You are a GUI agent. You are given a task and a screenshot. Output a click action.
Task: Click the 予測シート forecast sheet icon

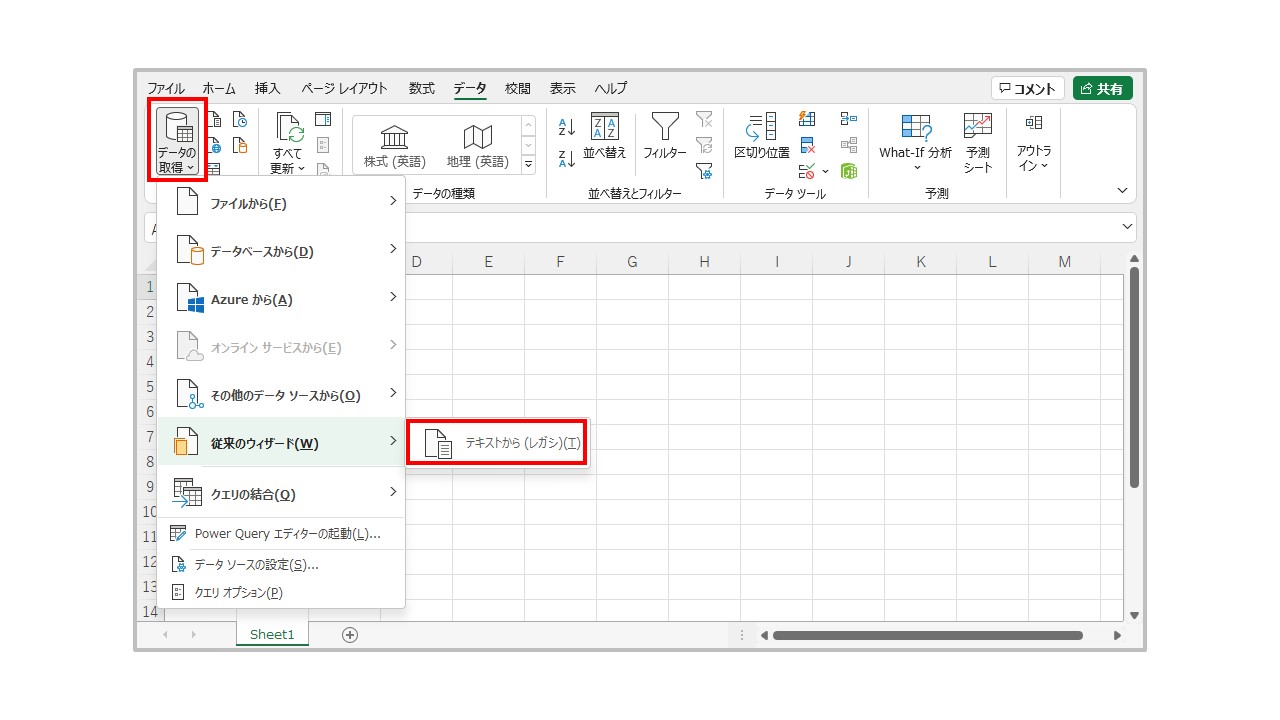(x=977, y=142)
